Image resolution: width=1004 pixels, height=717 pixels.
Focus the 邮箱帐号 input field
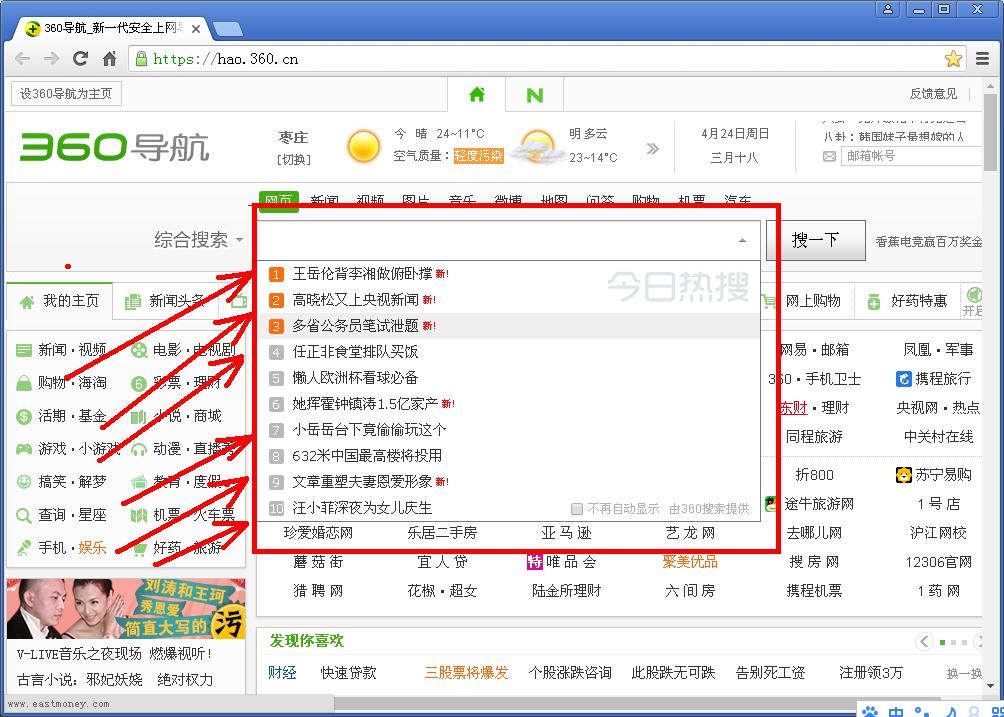[912, 156]
